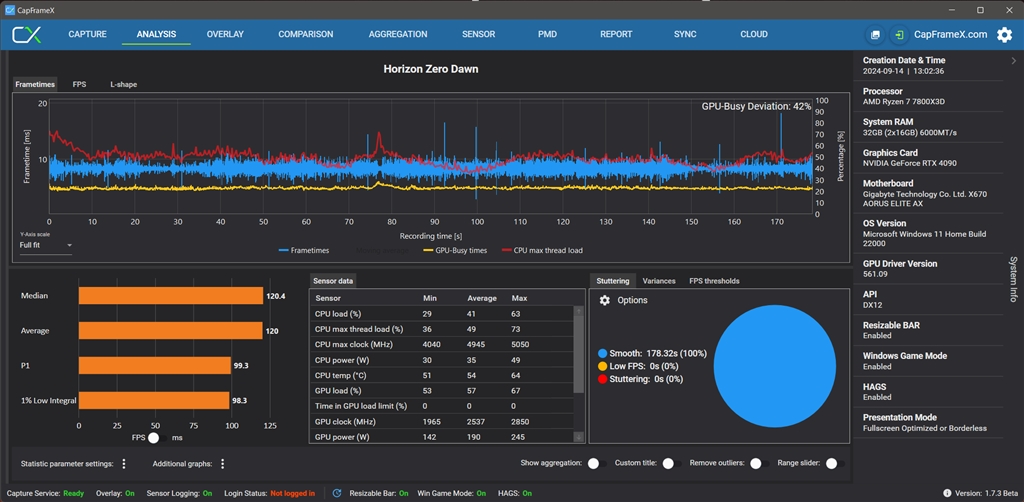Open settings via the gear icon

pos(1004,35)
